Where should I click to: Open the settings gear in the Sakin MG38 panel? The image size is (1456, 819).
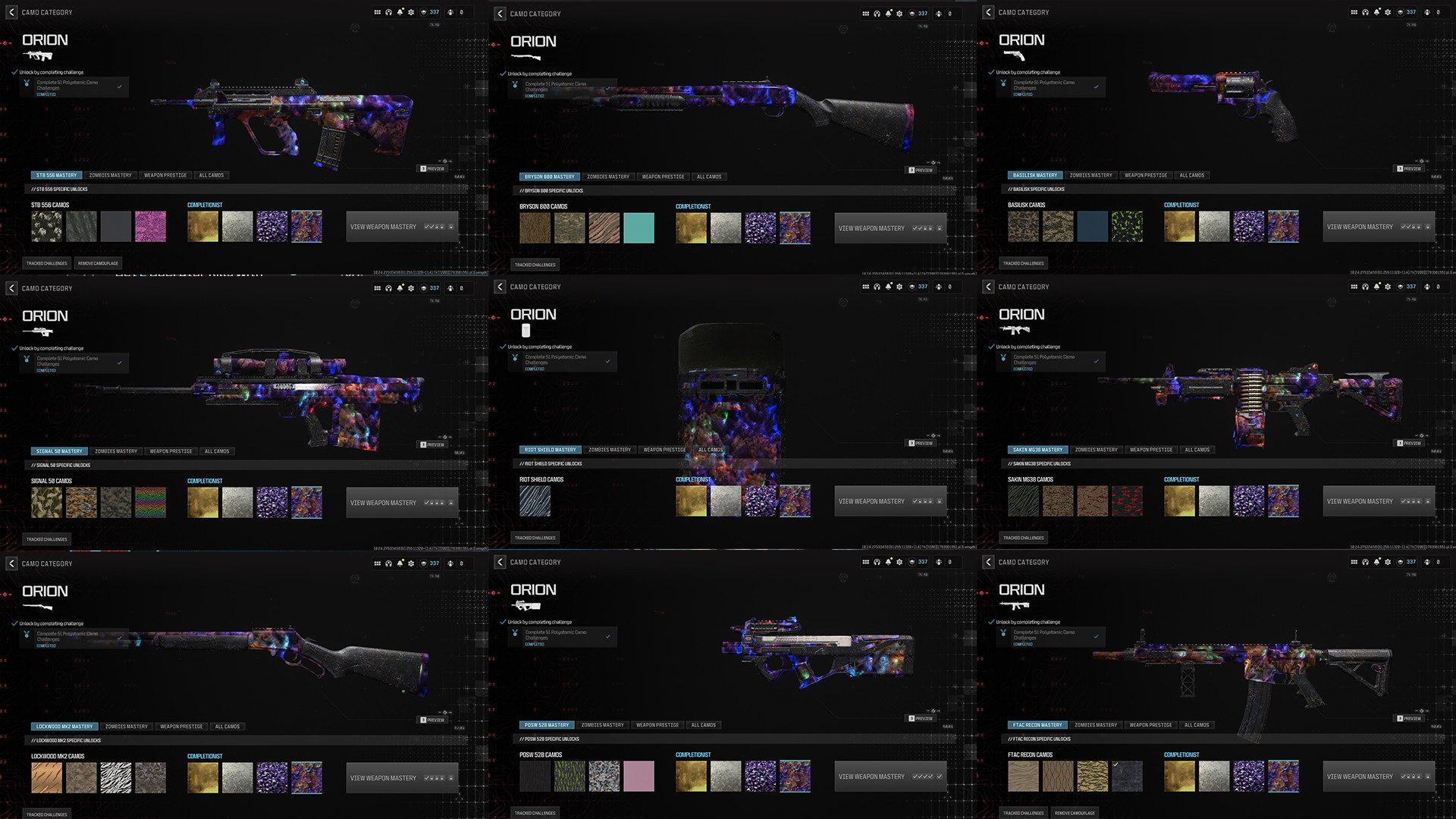coord(1389,287)
